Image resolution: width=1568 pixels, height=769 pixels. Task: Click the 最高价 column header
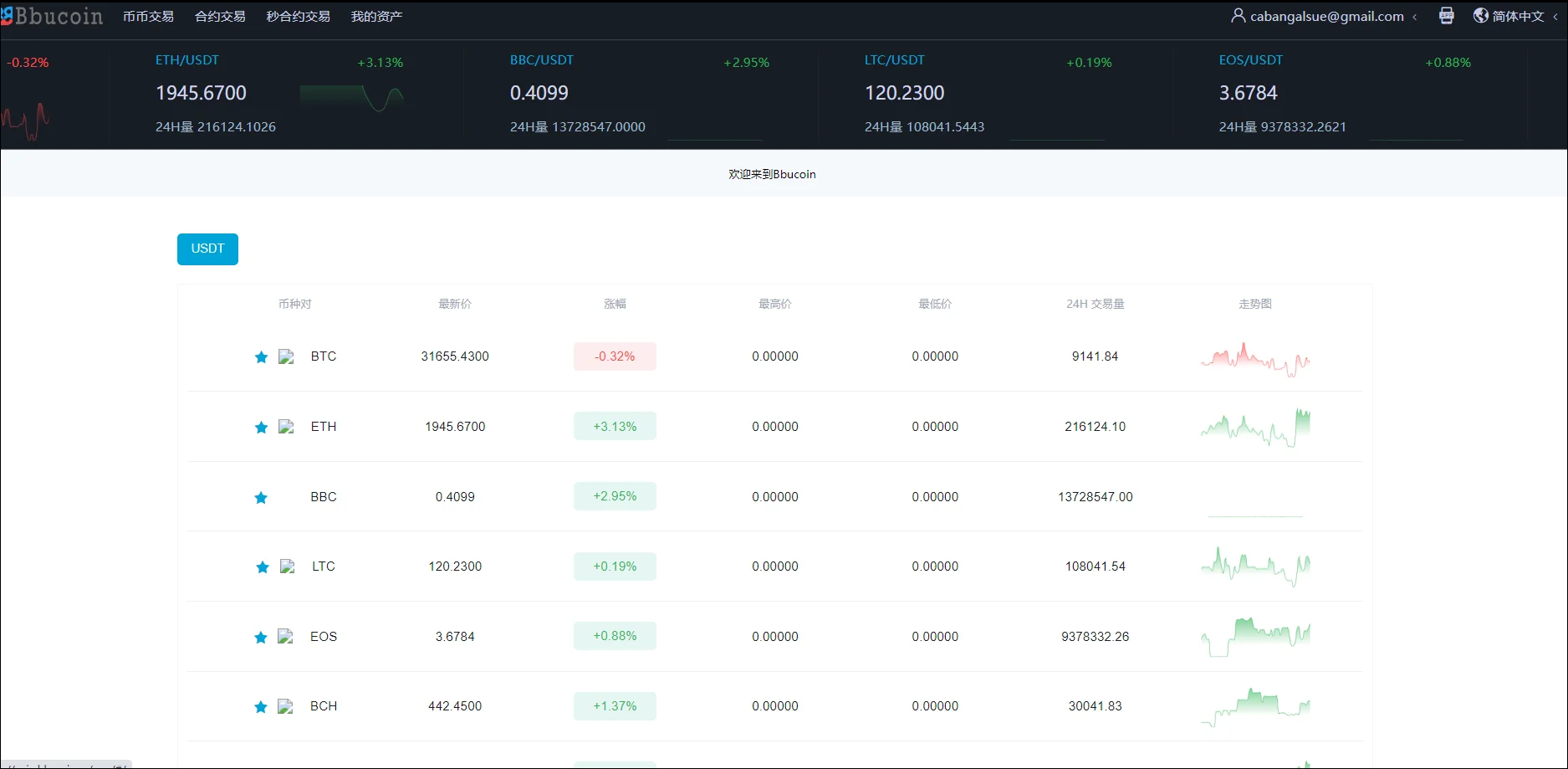click(775, 304)
